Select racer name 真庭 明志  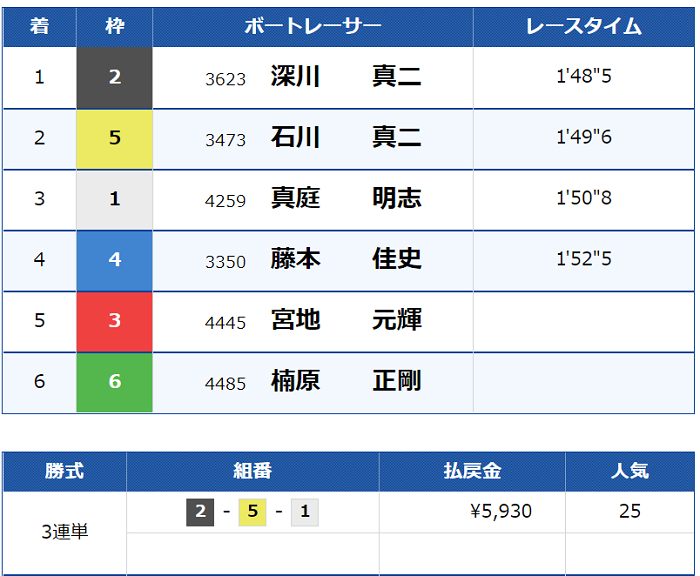coord(345,199)
